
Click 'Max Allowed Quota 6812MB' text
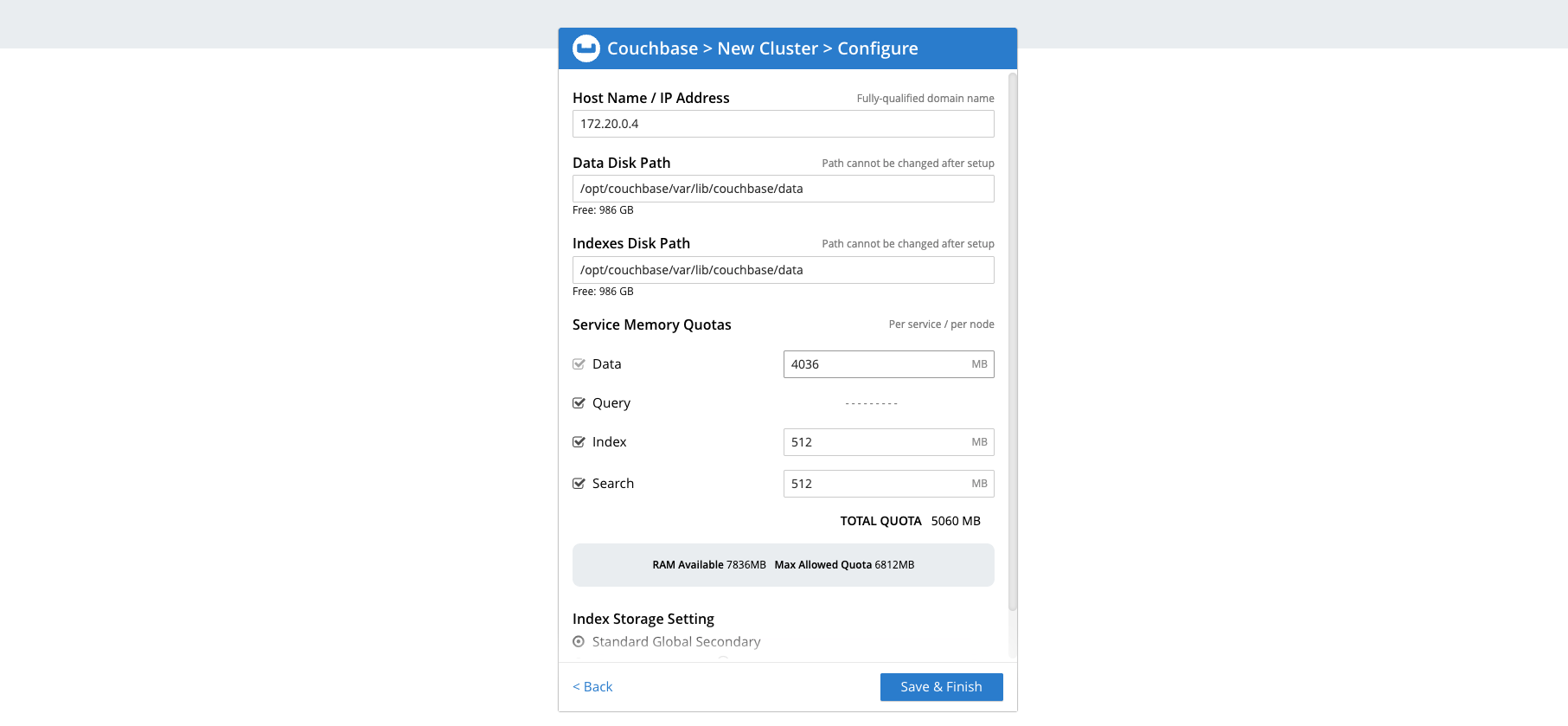pyautogui.click(x=844, y=565)
